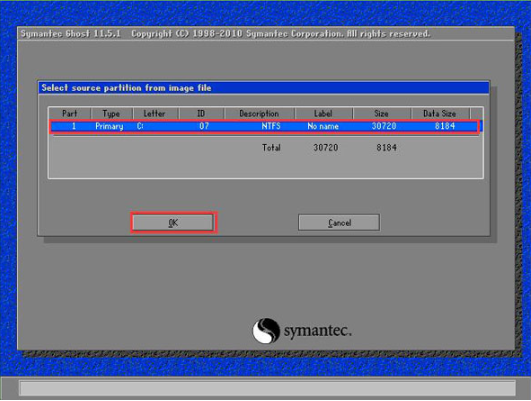The image size is (531, 401).
Task: Click the Label column header
Action: [x=324, y=113]
